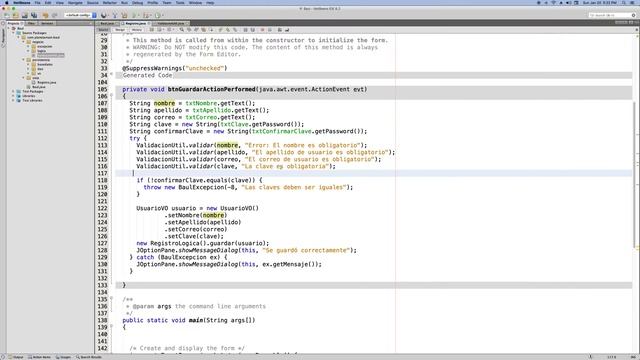Viewport: 640px width, 360px height.
Task: Expand the Generated Code fold on line 34
Action: point(111,75)
